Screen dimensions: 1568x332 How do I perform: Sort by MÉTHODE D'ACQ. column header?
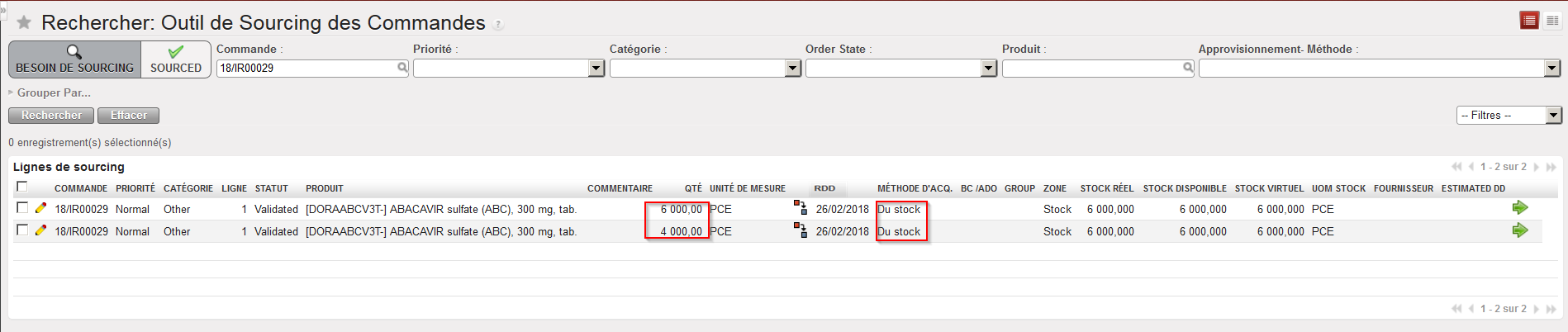point(915,188)
